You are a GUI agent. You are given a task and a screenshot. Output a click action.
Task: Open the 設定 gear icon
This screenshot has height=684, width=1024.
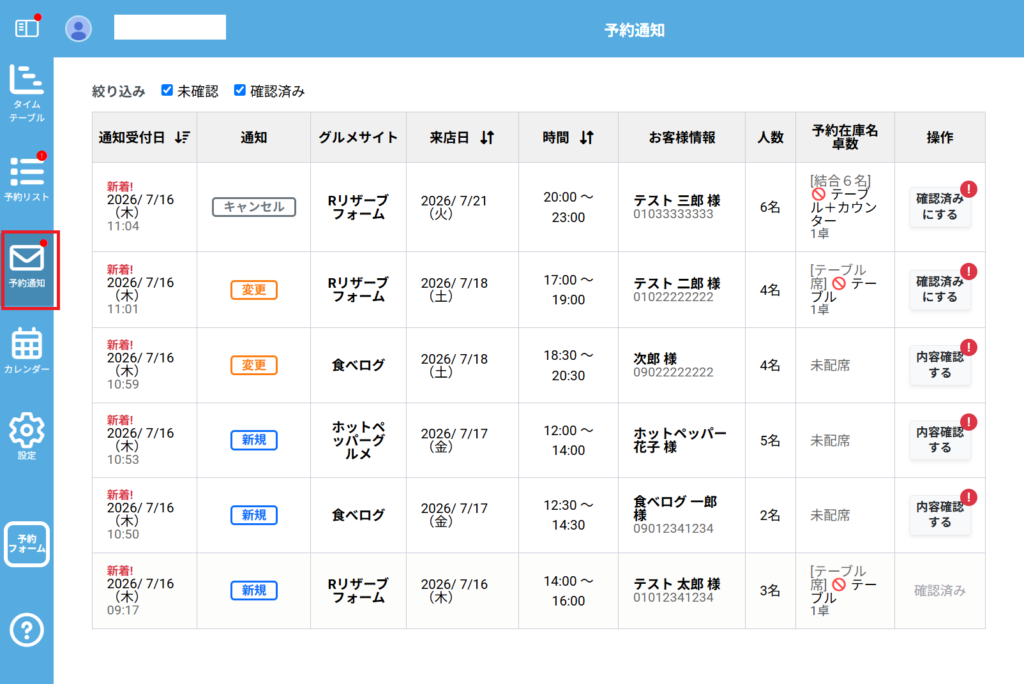(27, 436)
